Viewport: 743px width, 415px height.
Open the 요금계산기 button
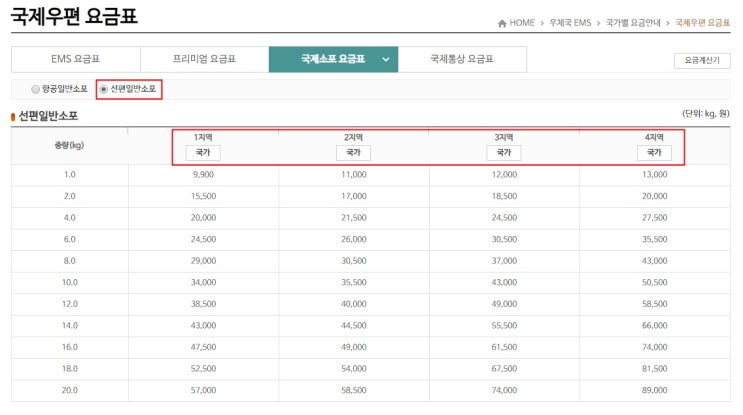pos(702,60)
